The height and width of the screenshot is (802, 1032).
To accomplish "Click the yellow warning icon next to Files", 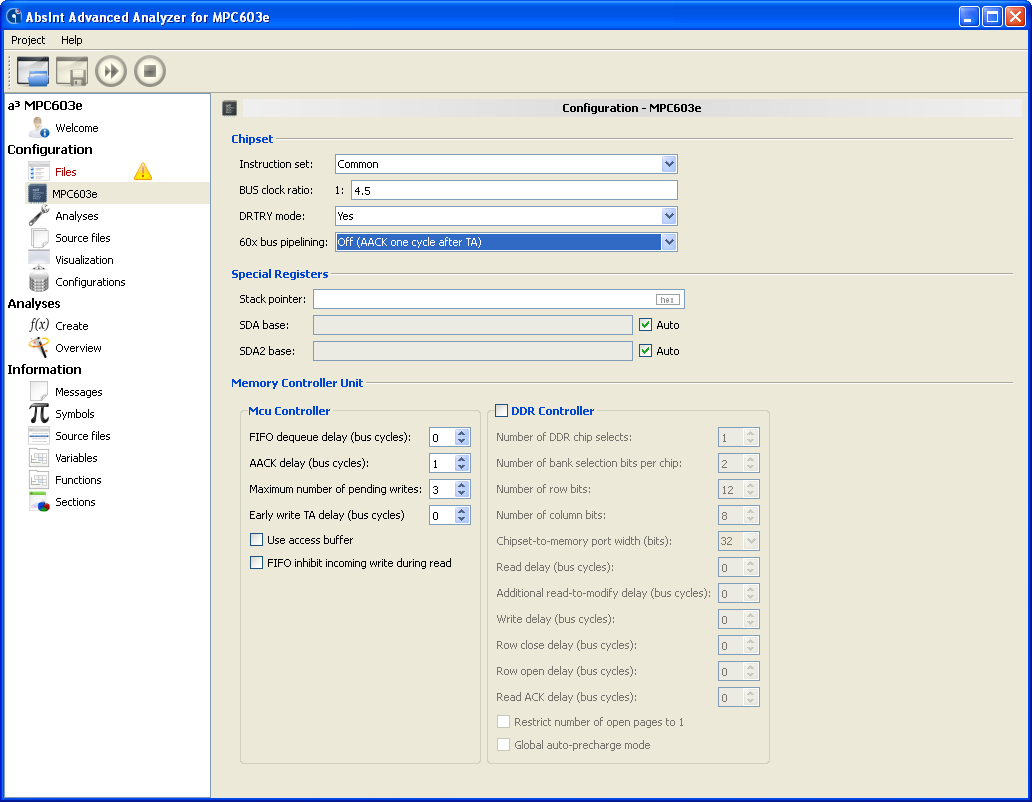I will click(x=143, y=172).
